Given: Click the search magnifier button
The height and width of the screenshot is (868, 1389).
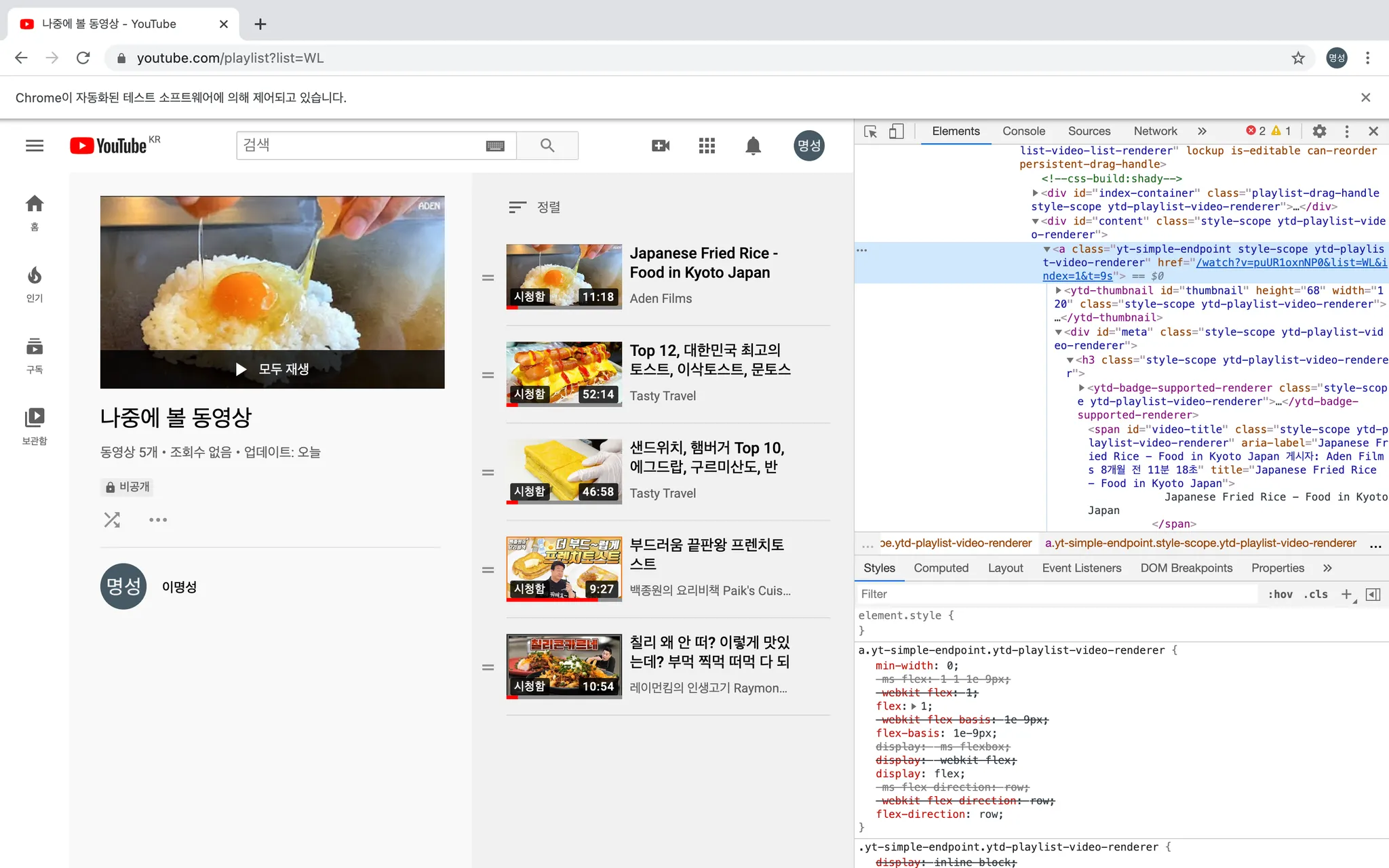Looking at the screenshot, I should [x=547, y=146].
